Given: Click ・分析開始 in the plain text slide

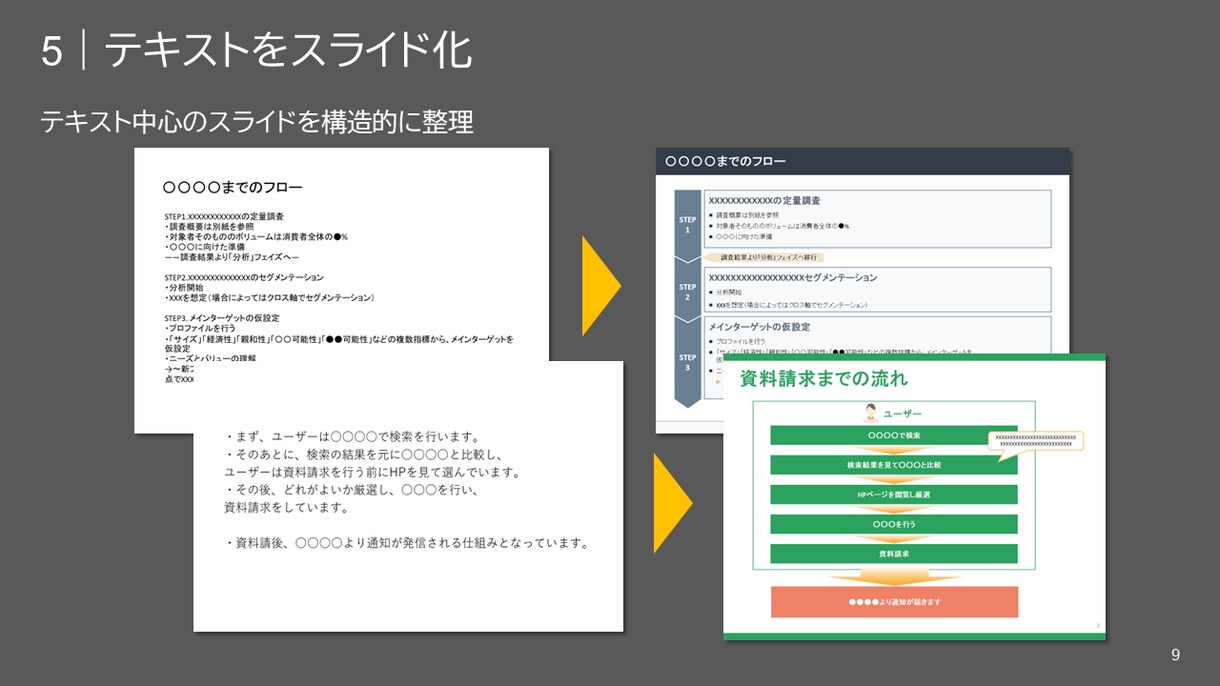Looking at the screenshot, I should pyautogui.click(x=185, y=287).
